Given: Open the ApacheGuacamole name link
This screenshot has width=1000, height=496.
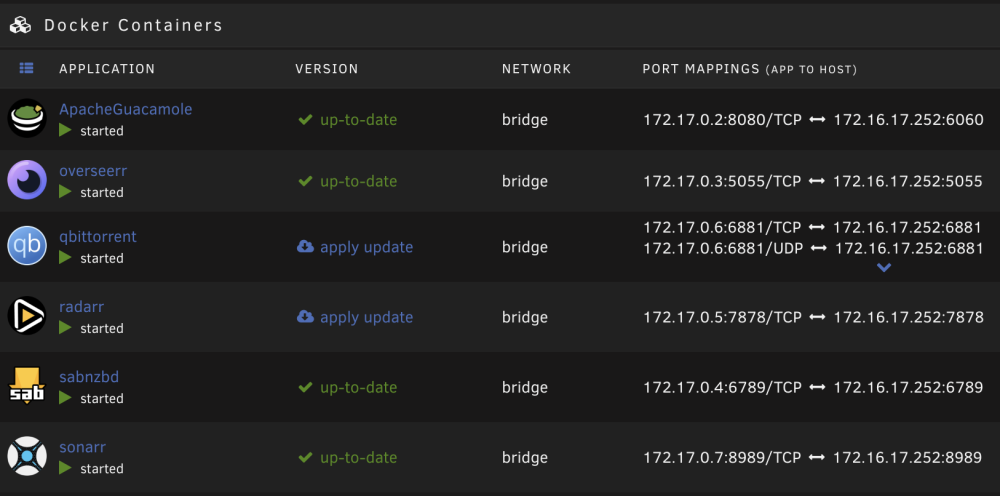Looking at the screenshot, I should (x=126, y=110).
